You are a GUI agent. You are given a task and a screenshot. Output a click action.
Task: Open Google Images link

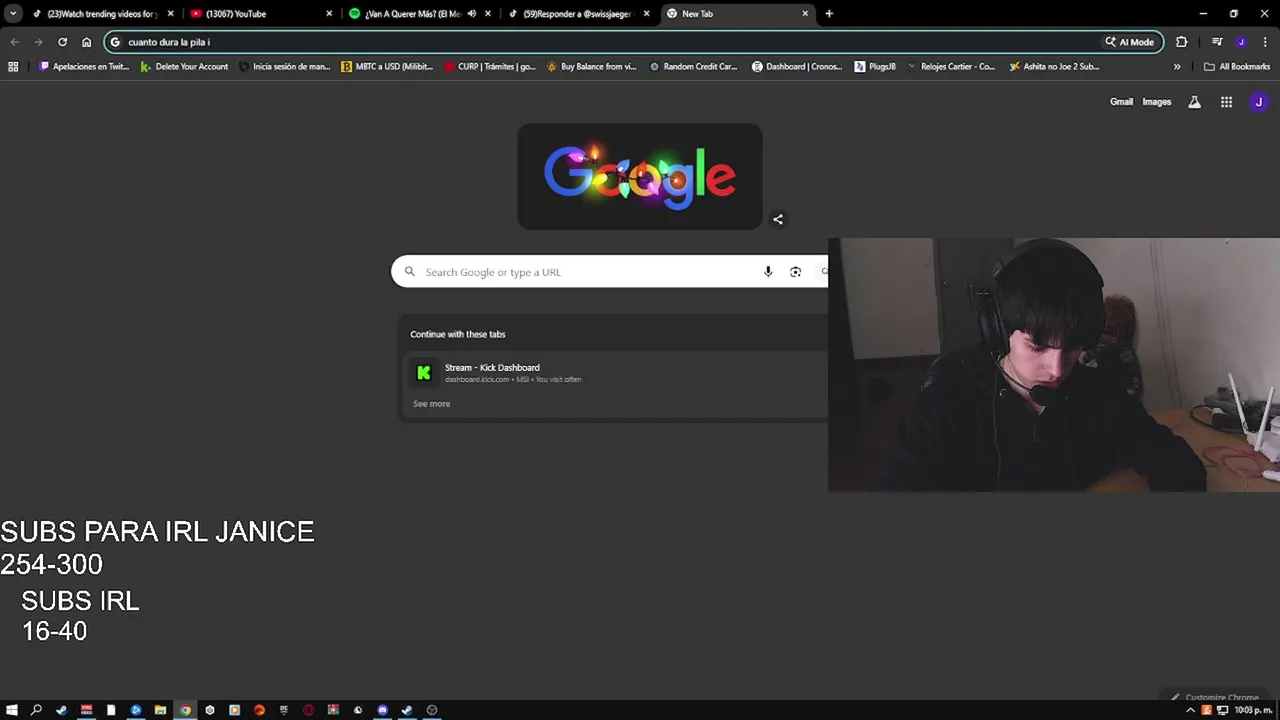(x=1156, y=102)
